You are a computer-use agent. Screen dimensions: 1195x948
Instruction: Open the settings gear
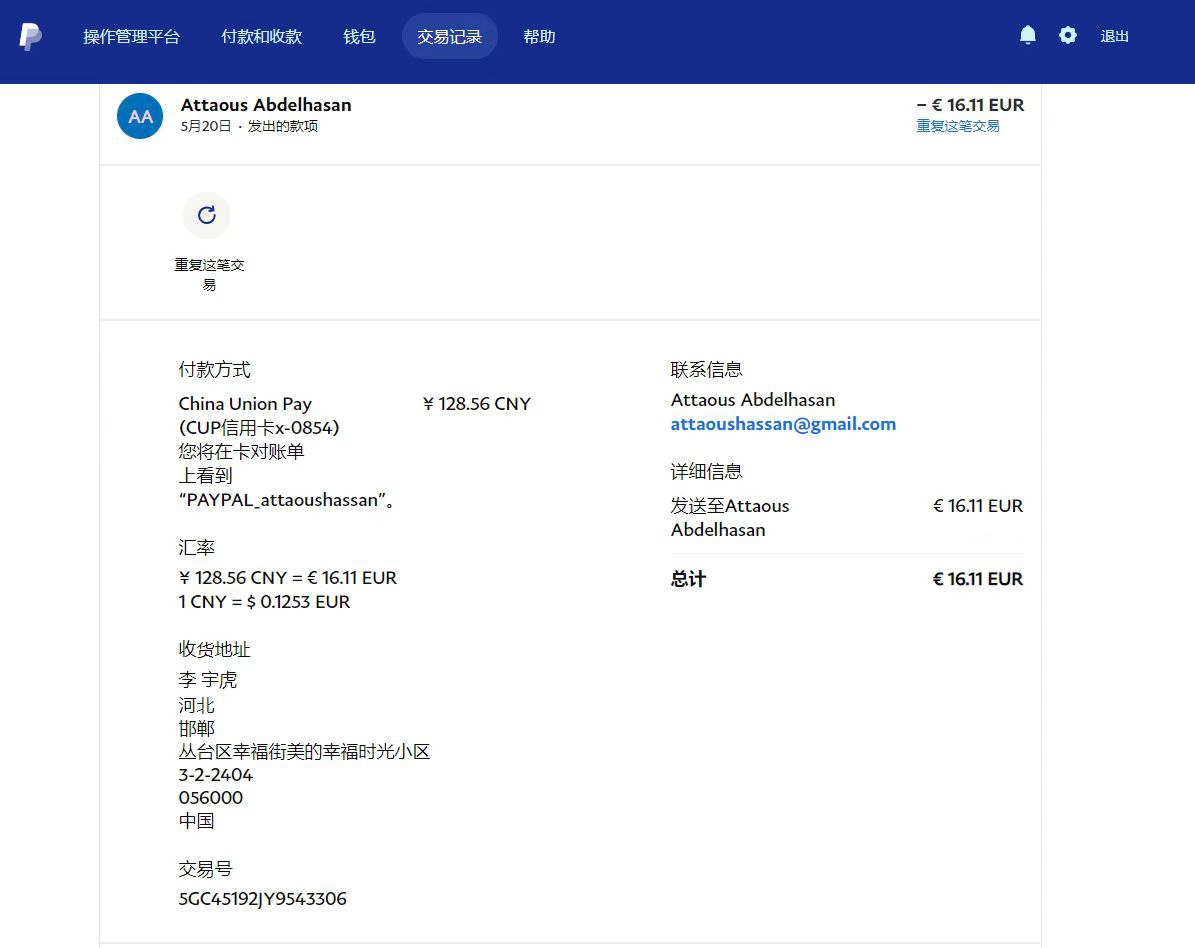coord(1068,36)
